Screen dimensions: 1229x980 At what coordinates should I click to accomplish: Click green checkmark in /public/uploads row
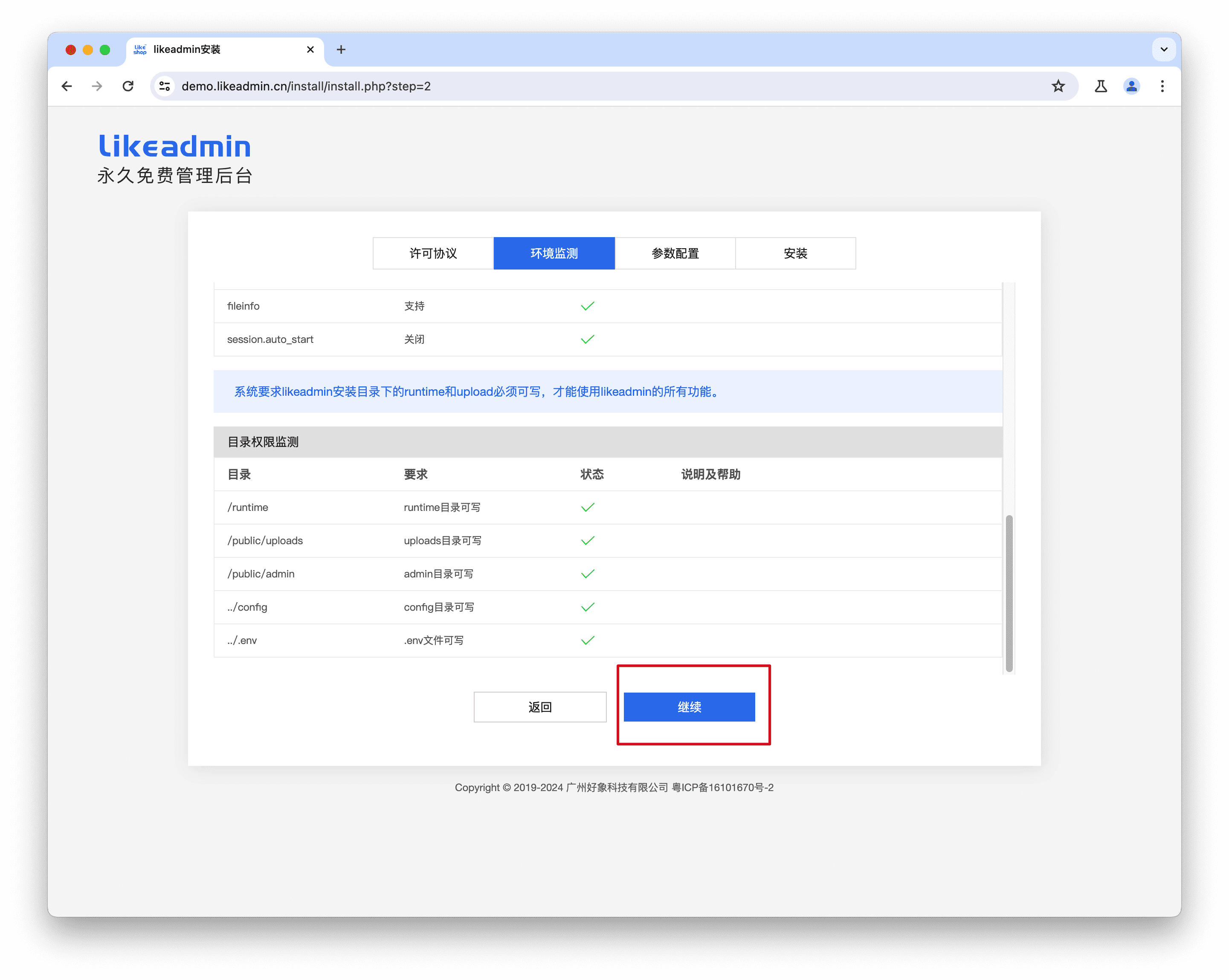coord(588,540)
